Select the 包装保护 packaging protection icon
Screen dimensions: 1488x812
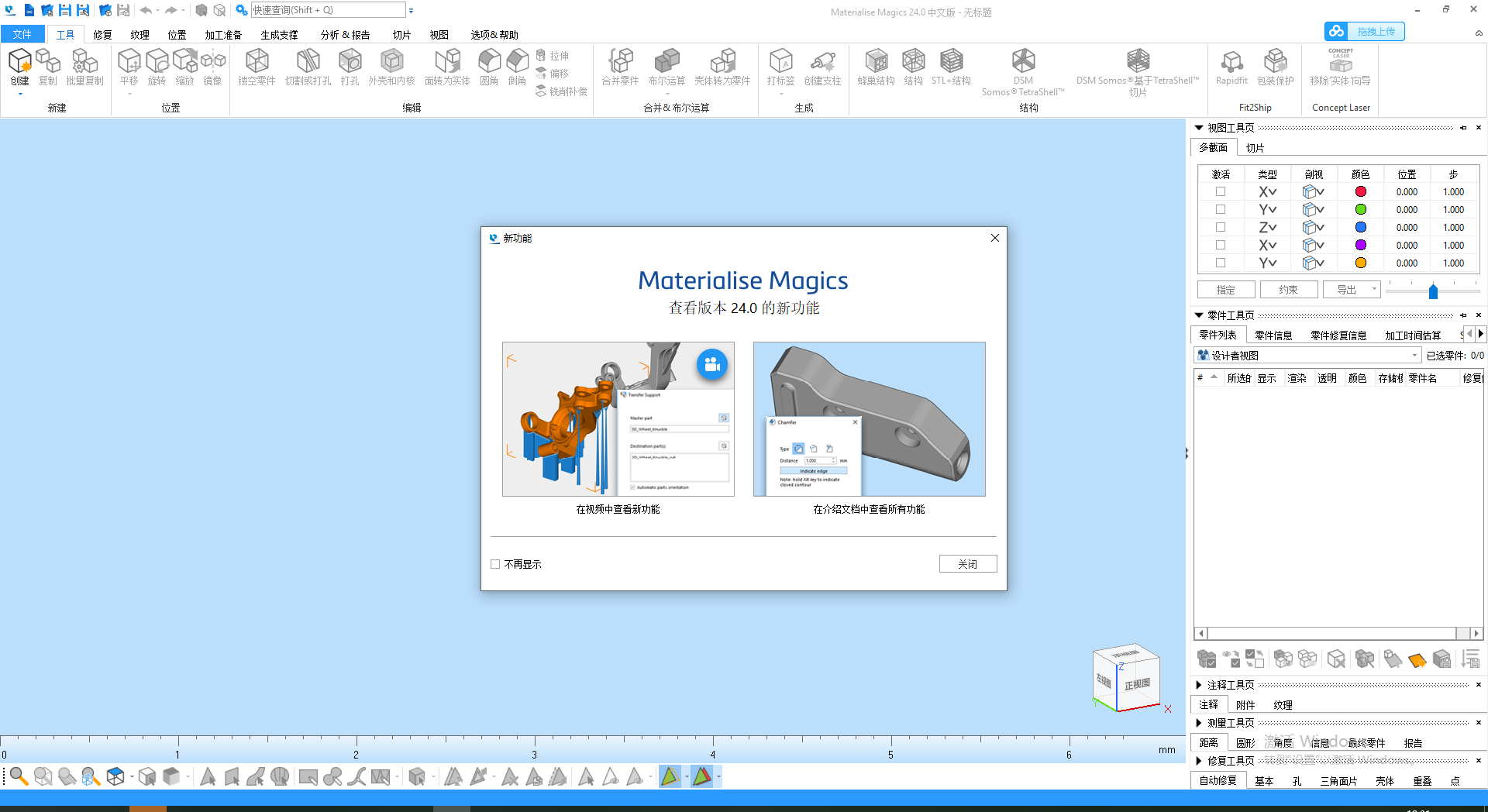1275,60
